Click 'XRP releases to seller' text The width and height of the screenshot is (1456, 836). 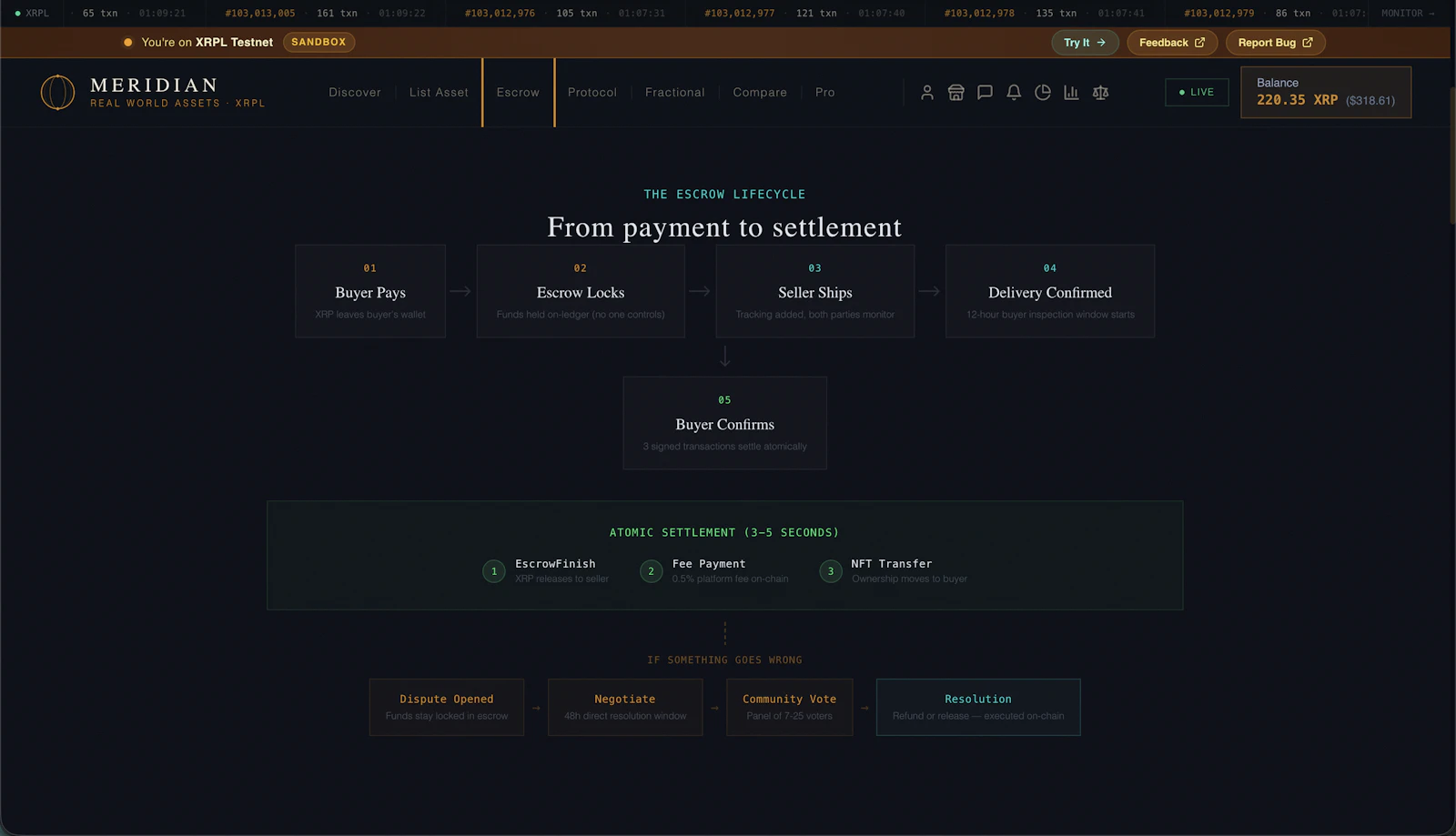coord(561,579)
